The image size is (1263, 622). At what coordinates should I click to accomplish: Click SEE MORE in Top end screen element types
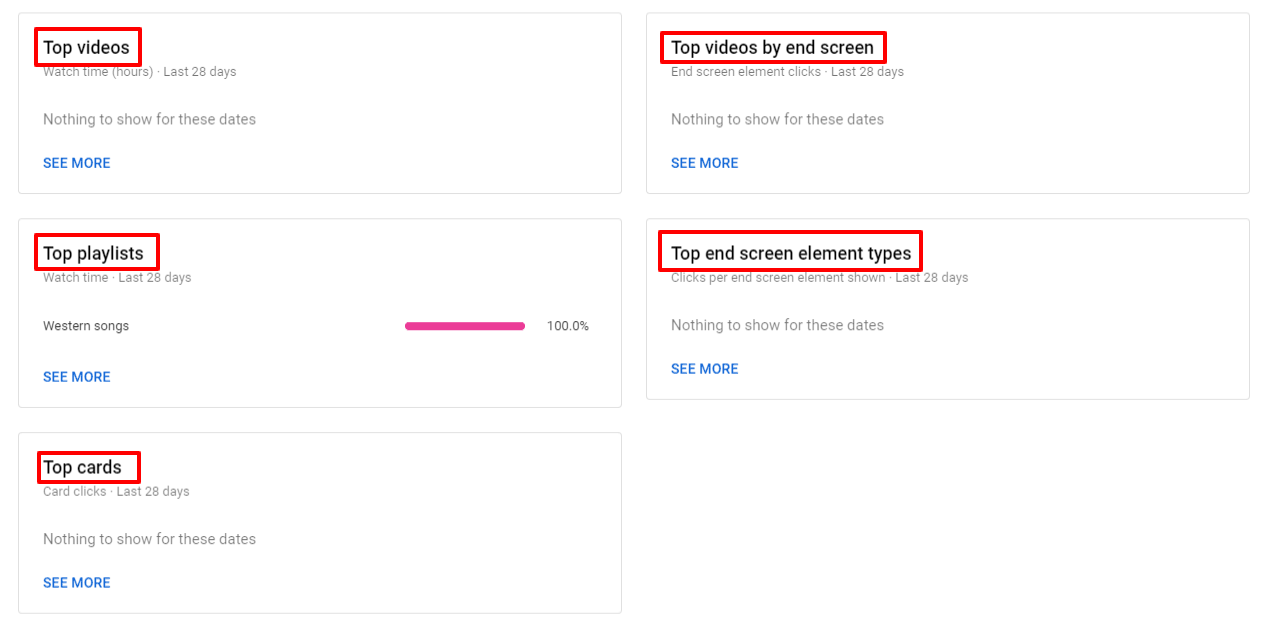click(704, 369)
